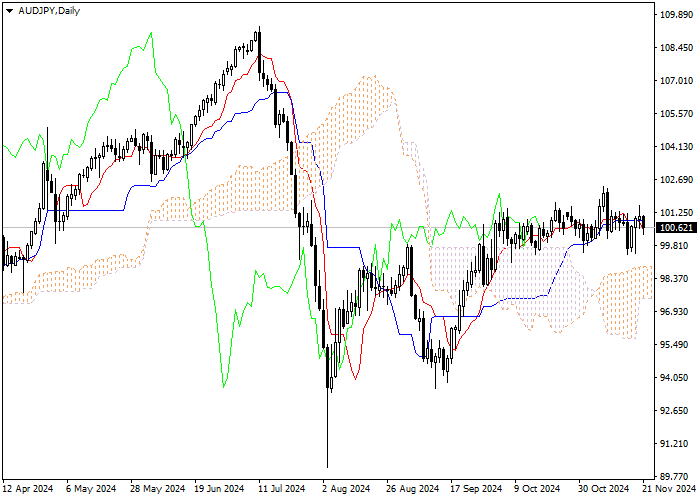The width and height of the screenshot is (700, 500).
Task: Select the 12 Apr 2024 date label
Action: [28, 489]
